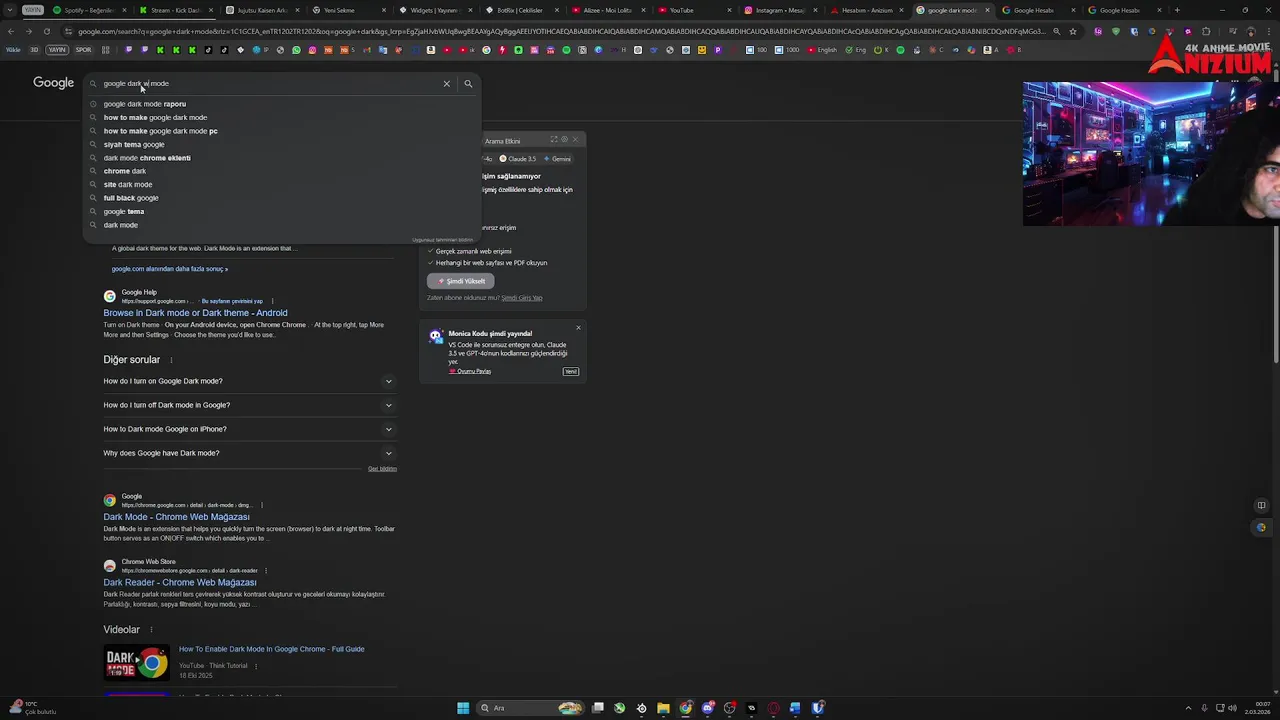Choose suggestion 'google tema'
The width and height of the screenshot is (1280, 720).
pyautogui.click(x=124, y=212)
